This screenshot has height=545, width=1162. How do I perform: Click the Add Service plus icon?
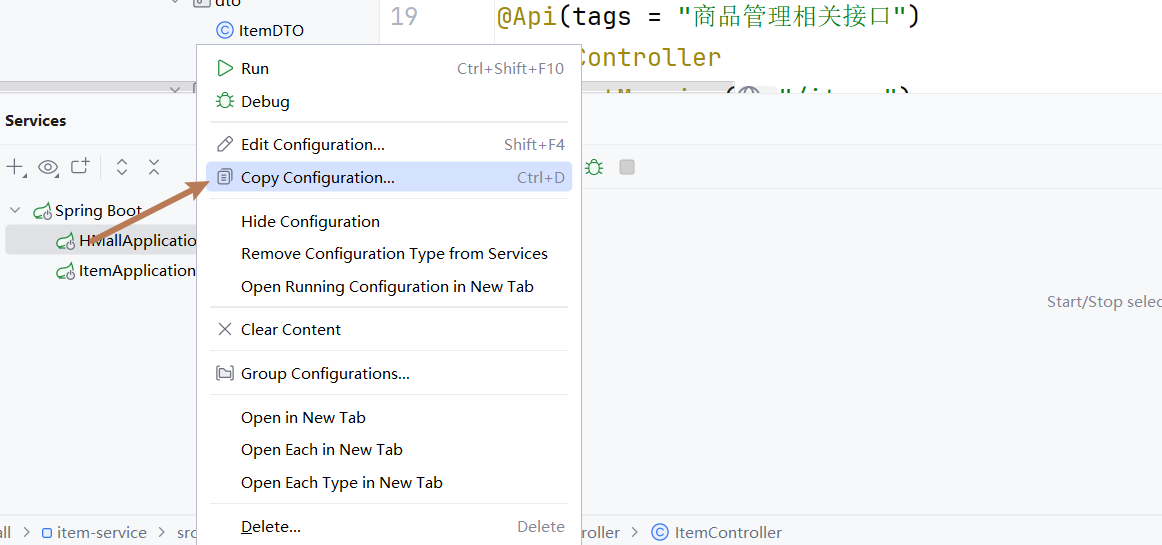(15, 167)
